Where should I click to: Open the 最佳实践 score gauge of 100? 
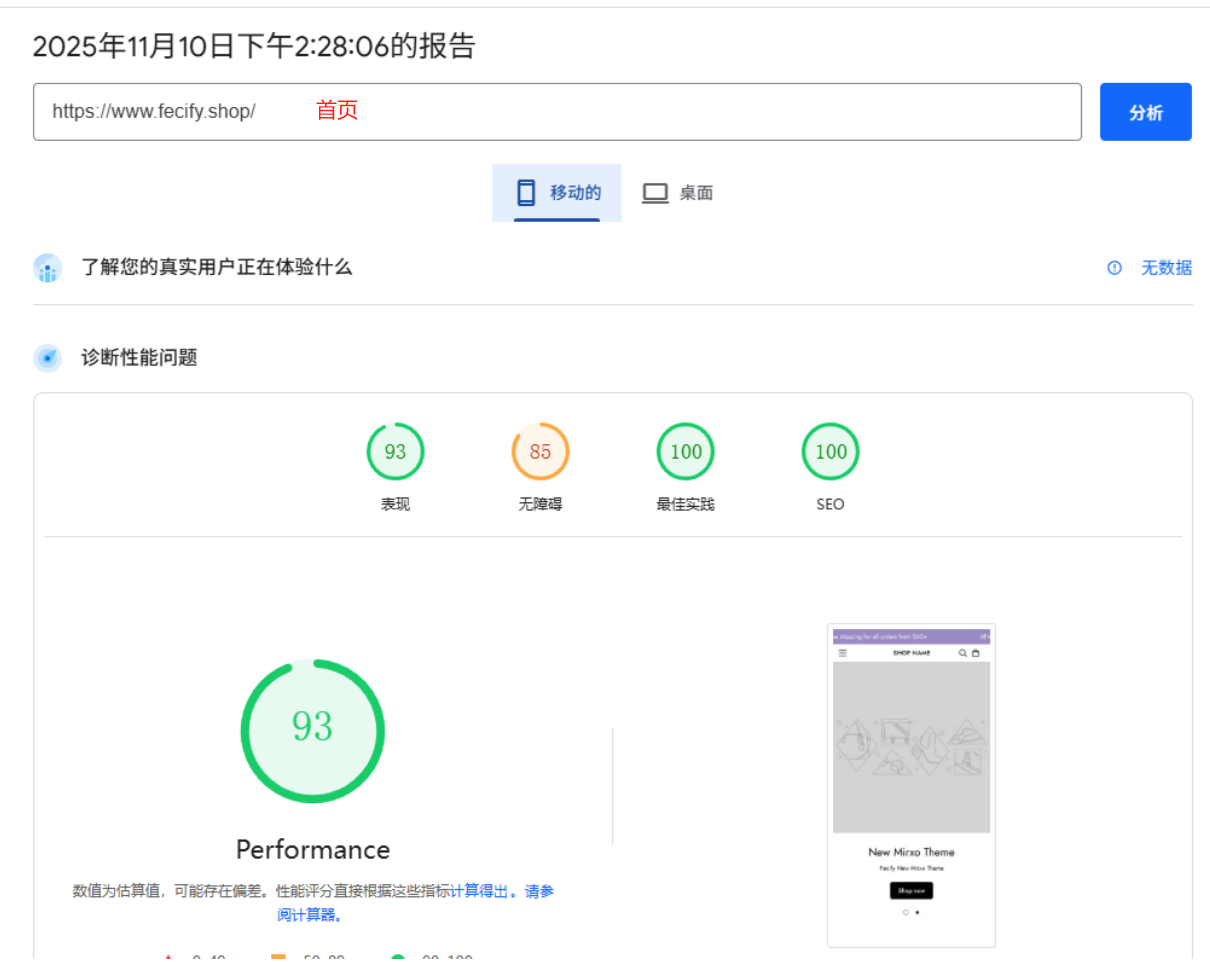tap(685, 452)
